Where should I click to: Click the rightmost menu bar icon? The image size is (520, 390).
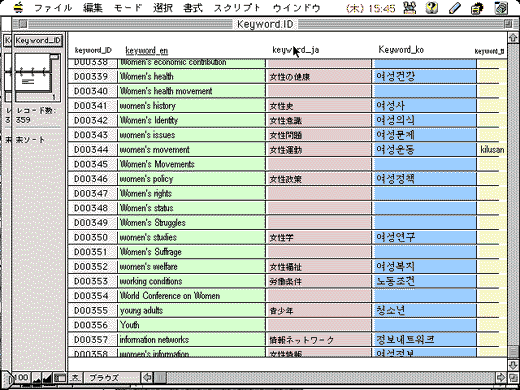click(500, 8)
